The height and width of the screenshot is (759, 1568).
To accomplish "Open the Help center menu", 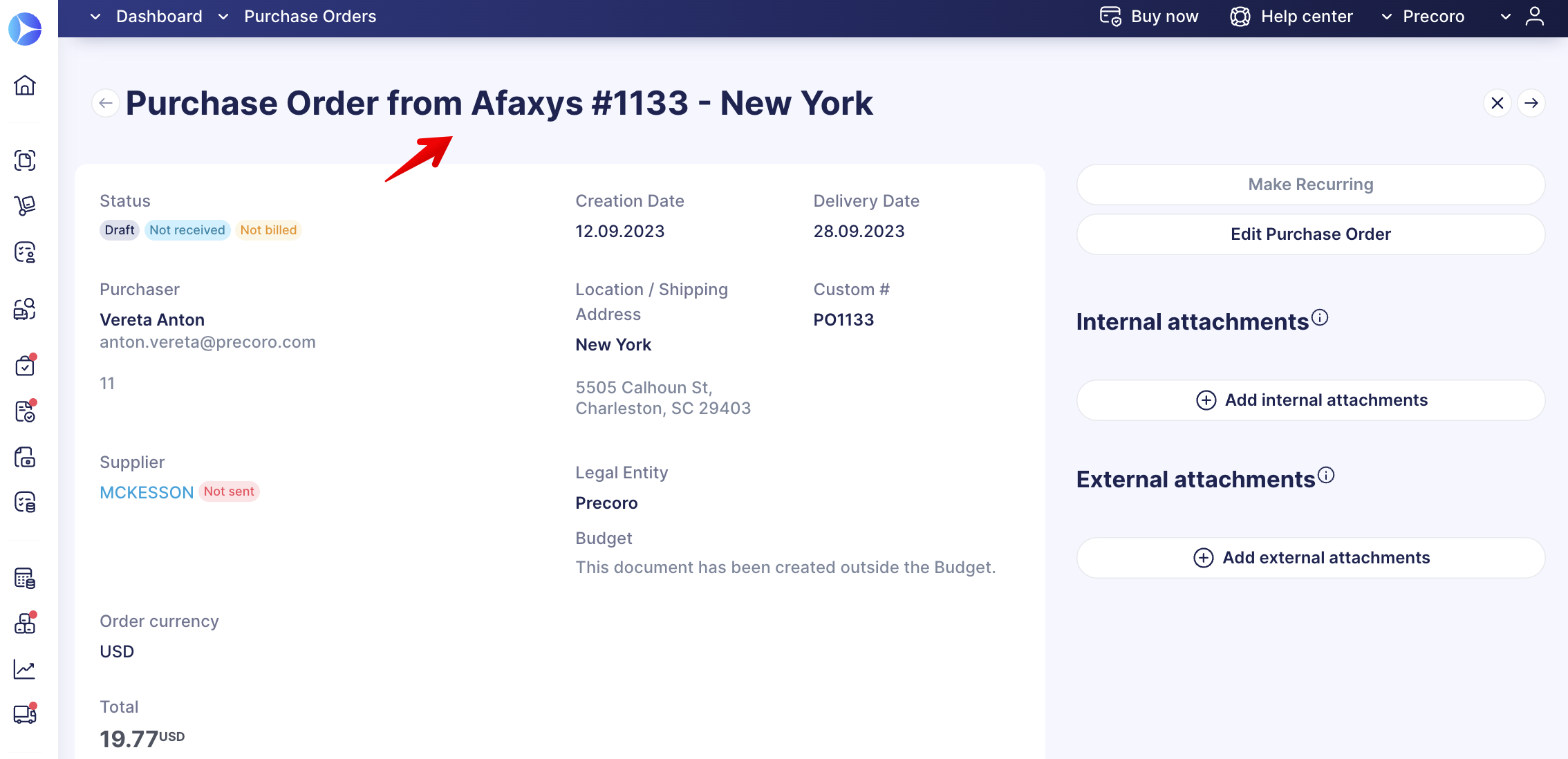I will (x=1291, y=17).
